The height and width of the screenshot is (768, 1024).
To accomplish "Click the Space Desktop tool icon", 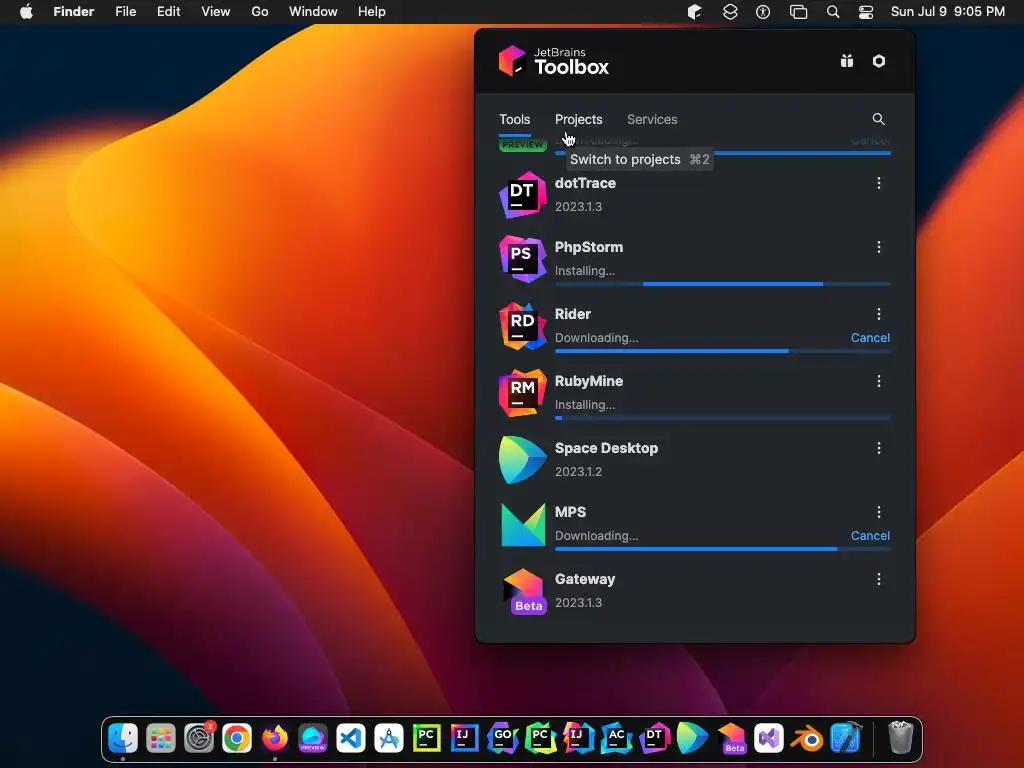I will [522, 460].
